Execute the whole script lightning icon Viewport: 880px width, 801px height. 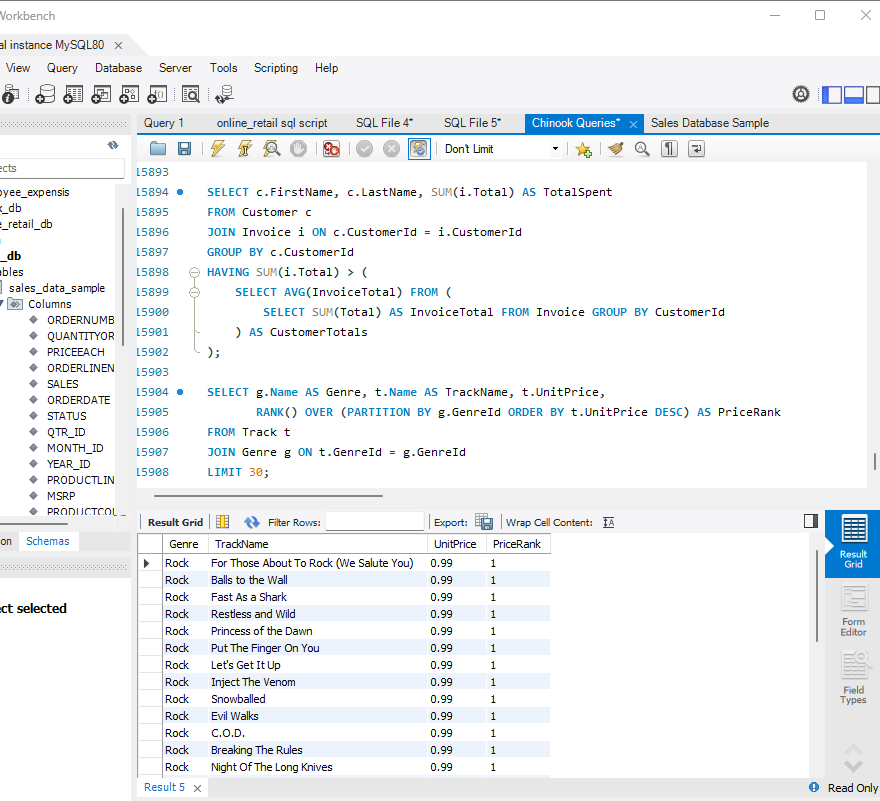(218, 149)
